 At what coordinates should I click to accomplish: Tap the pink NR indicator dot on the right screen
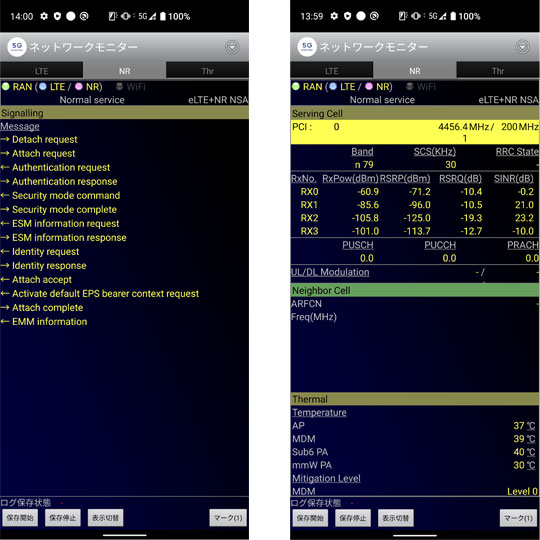coord(369,86)
